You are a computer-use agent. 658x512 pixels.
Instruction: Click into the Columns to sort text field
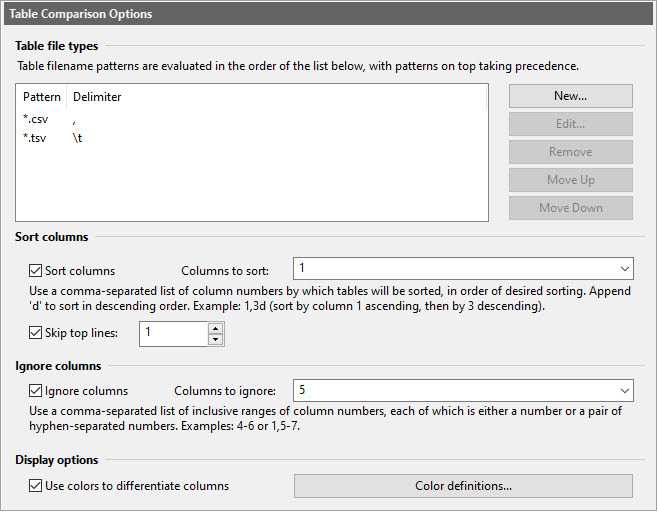pos(450,269)
